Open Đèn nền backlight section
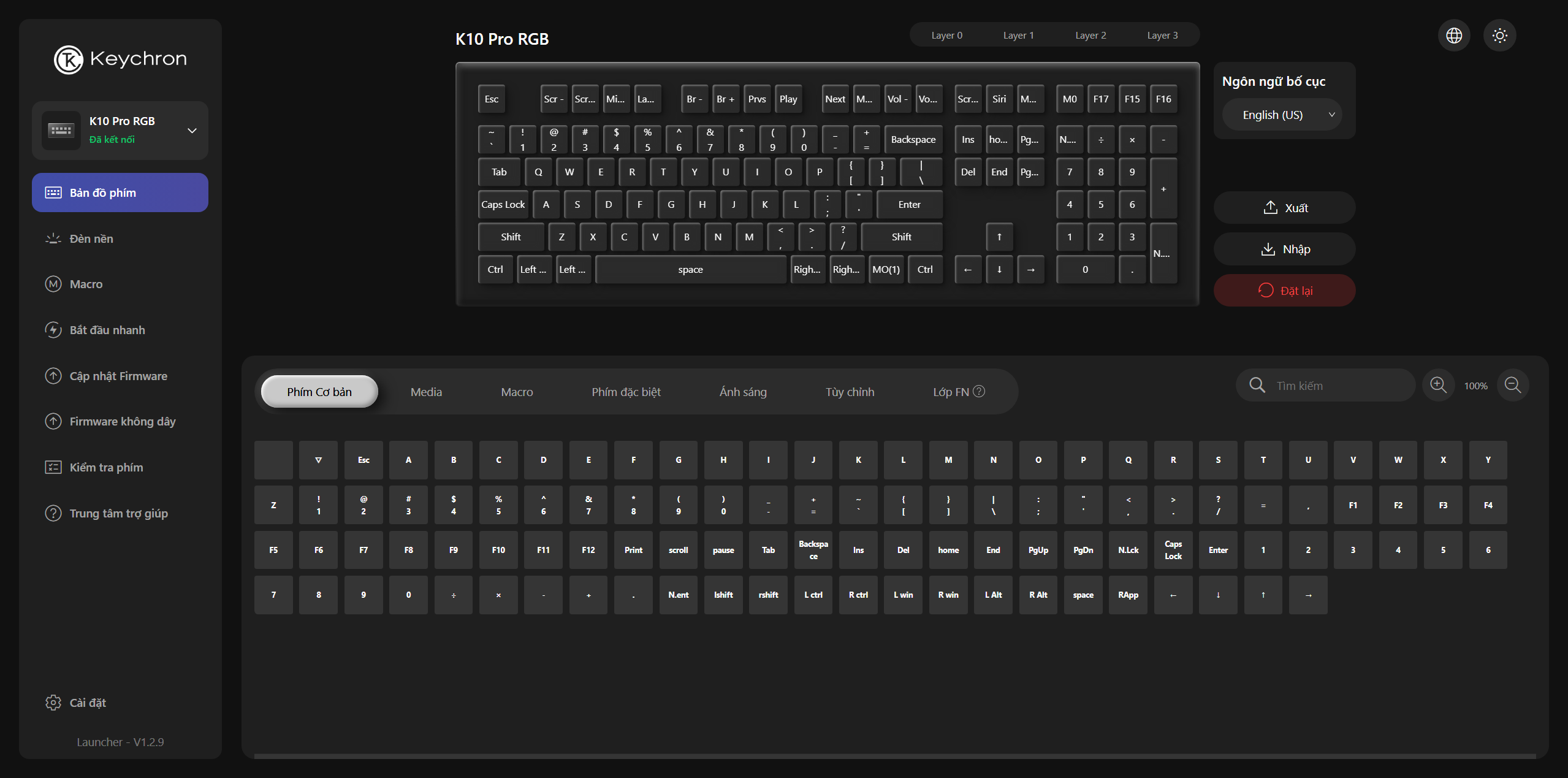 coord(91,238)
